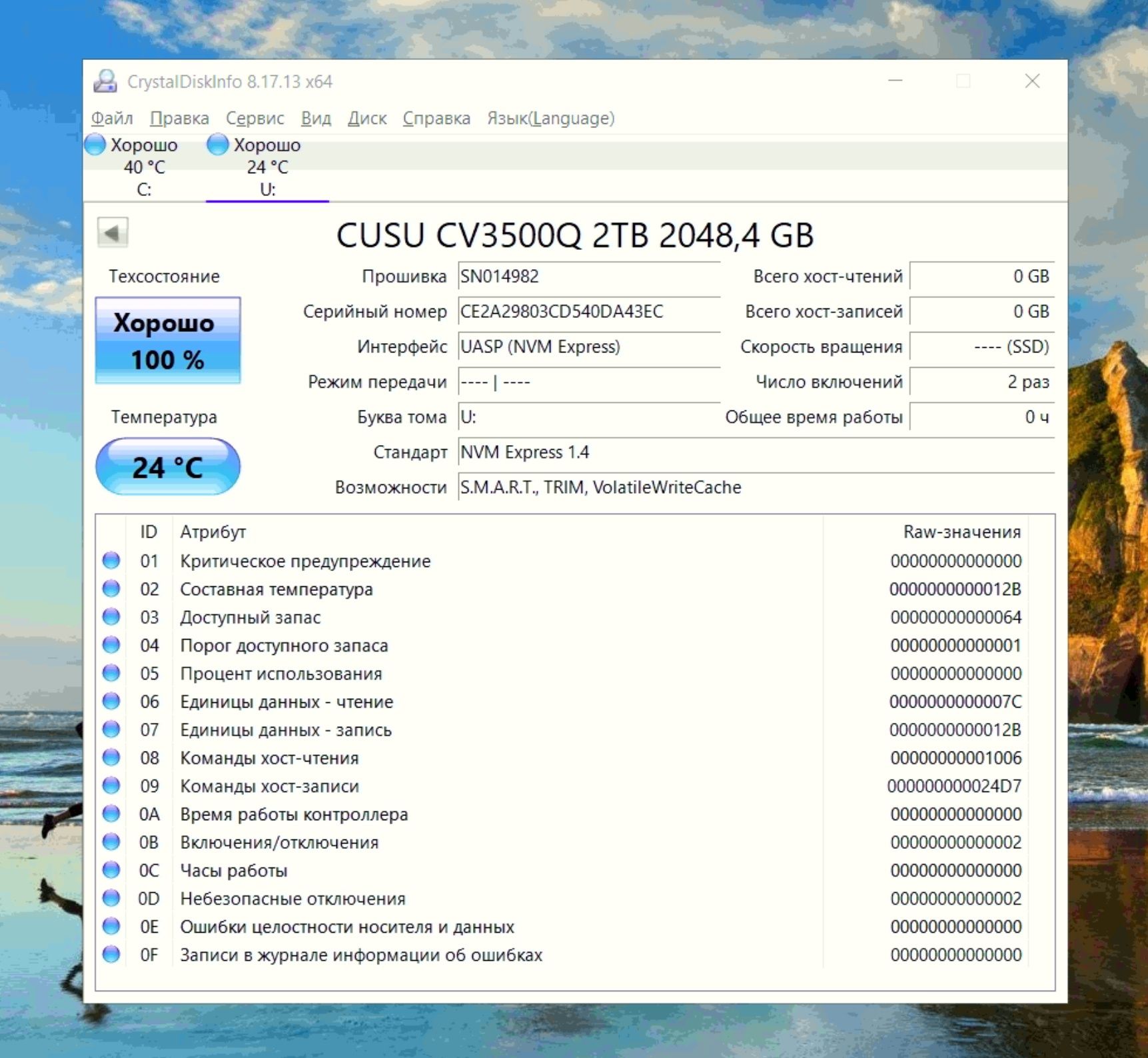Image resolution: width=1148 pixels, height=1058 pixels.
Task: Click status orb of attribute 0D
Action: coord(111,898)
